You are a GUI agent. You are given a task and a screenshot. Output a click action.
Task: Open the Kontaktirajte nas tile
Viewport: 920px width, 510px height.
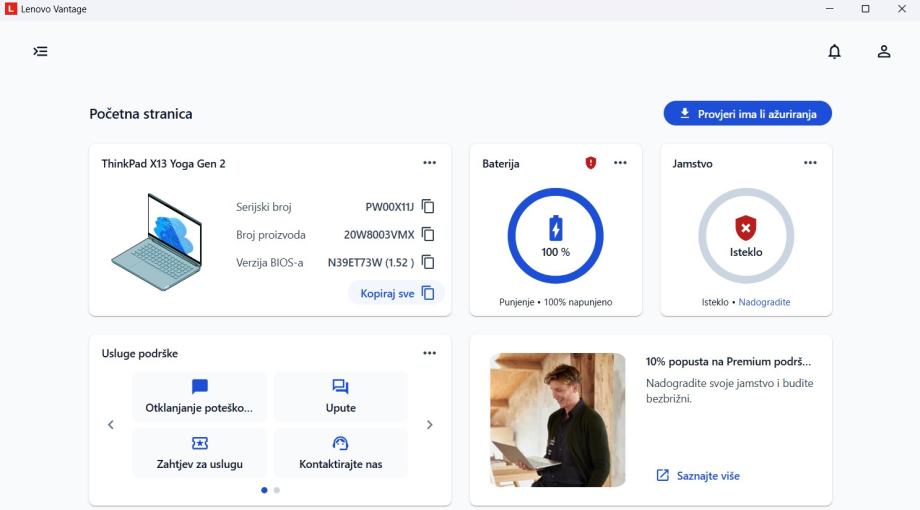(x=340, y=452)
